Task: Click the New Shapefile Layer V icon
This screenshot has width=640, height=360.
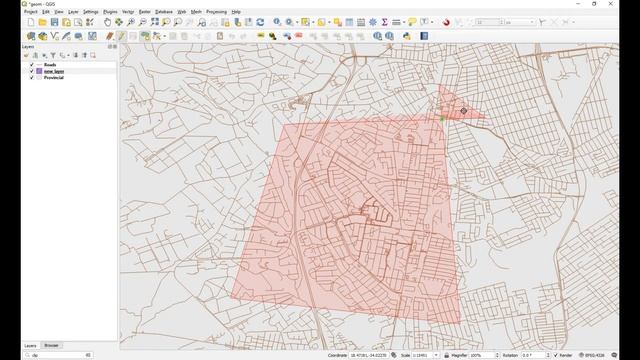Action: click(54, 36)
